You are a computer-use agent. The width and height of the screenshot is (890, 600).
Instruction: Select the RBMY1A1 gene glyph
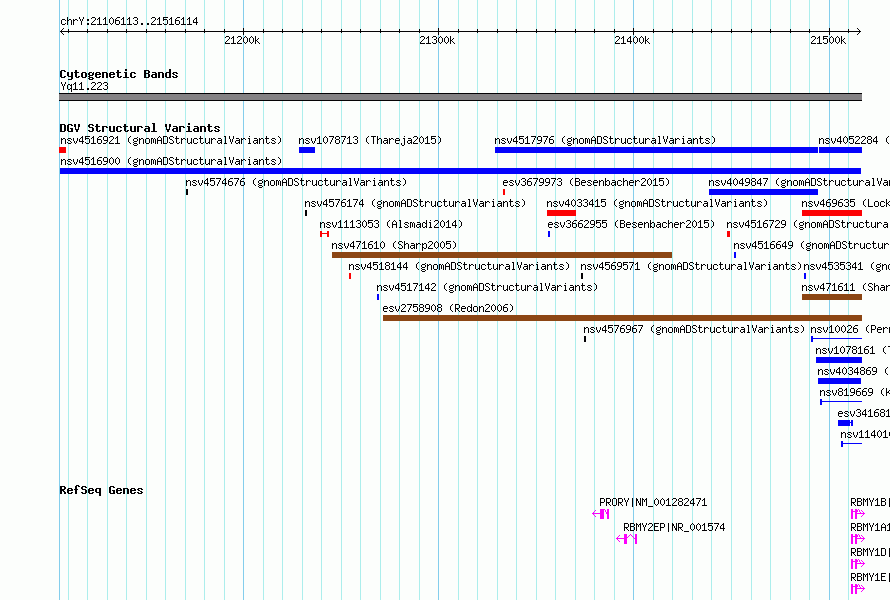tap(858, 539)
